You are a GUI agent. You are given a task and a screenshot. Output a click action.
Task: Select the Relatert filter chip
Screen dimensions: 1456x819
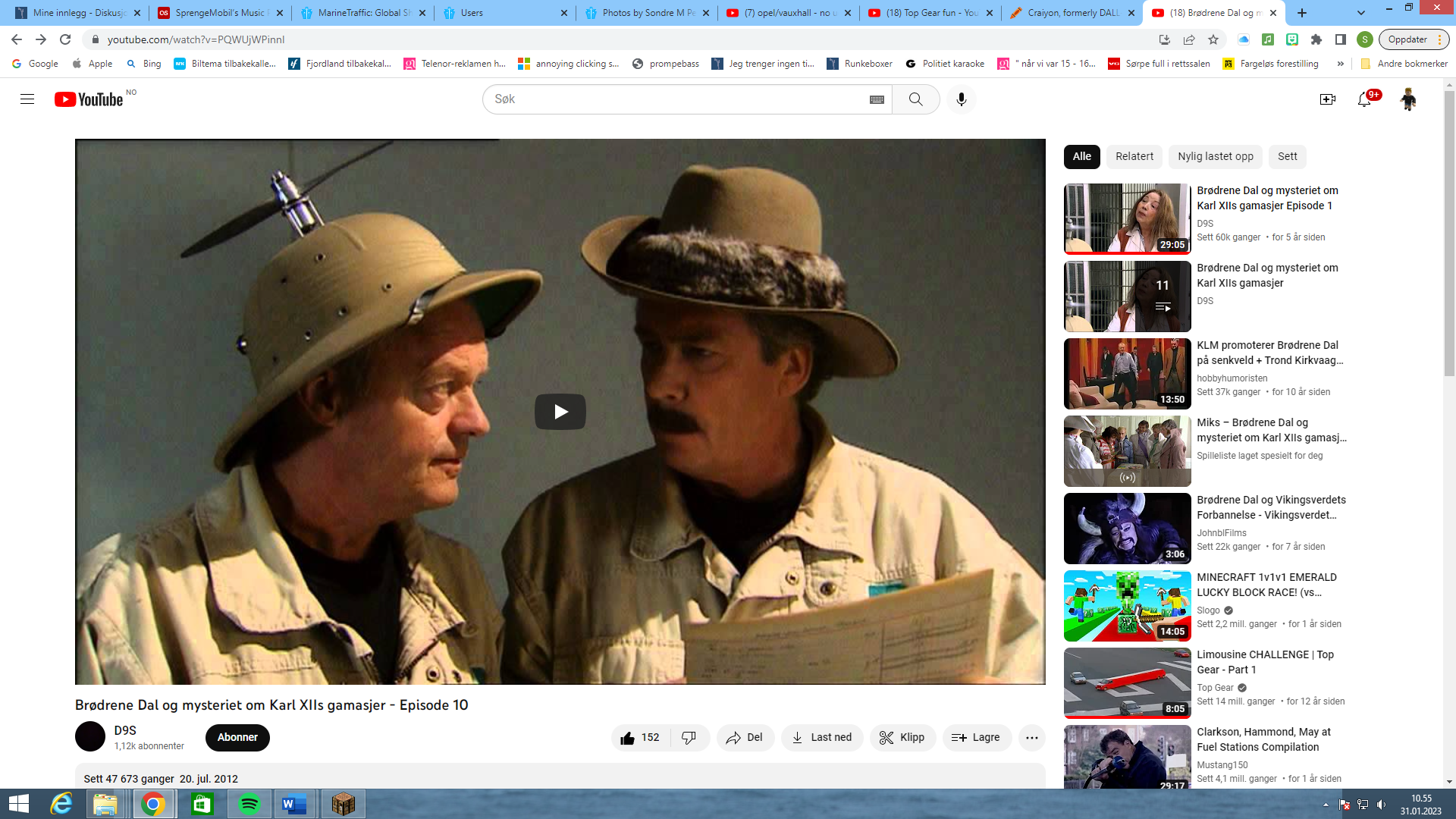click(1134, 157)
